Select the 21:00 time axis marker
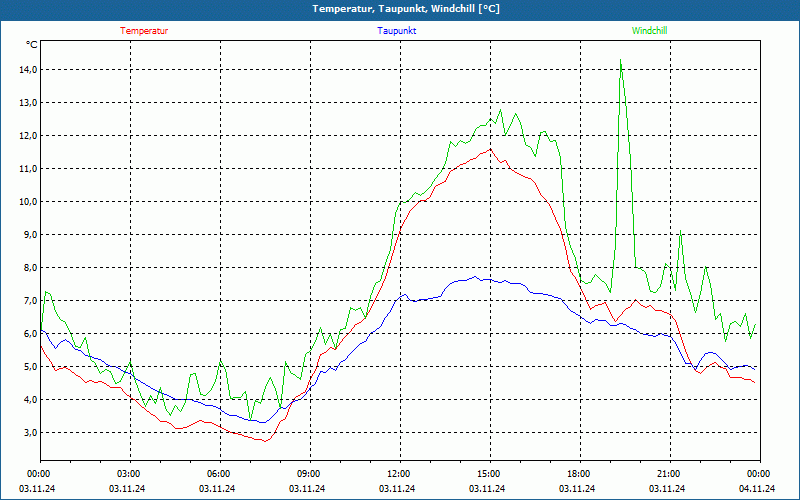 click(x=669, y=474)
